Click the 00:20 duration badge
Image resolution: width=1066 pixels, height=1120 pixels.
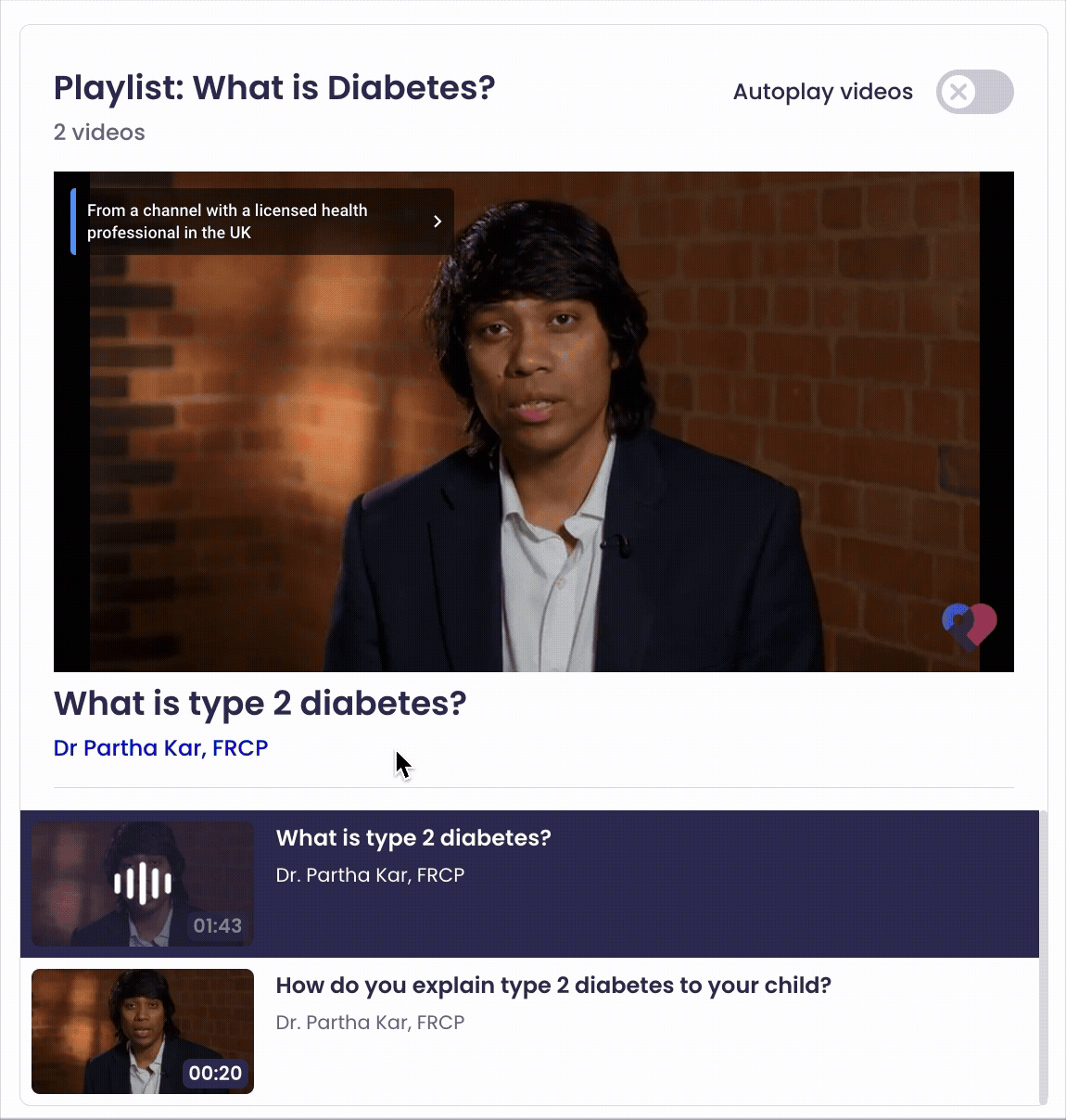coord(216,1073)
